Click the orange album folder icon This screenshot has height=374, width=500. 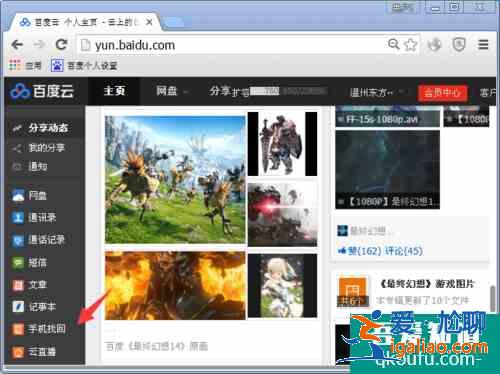[353, 291]
